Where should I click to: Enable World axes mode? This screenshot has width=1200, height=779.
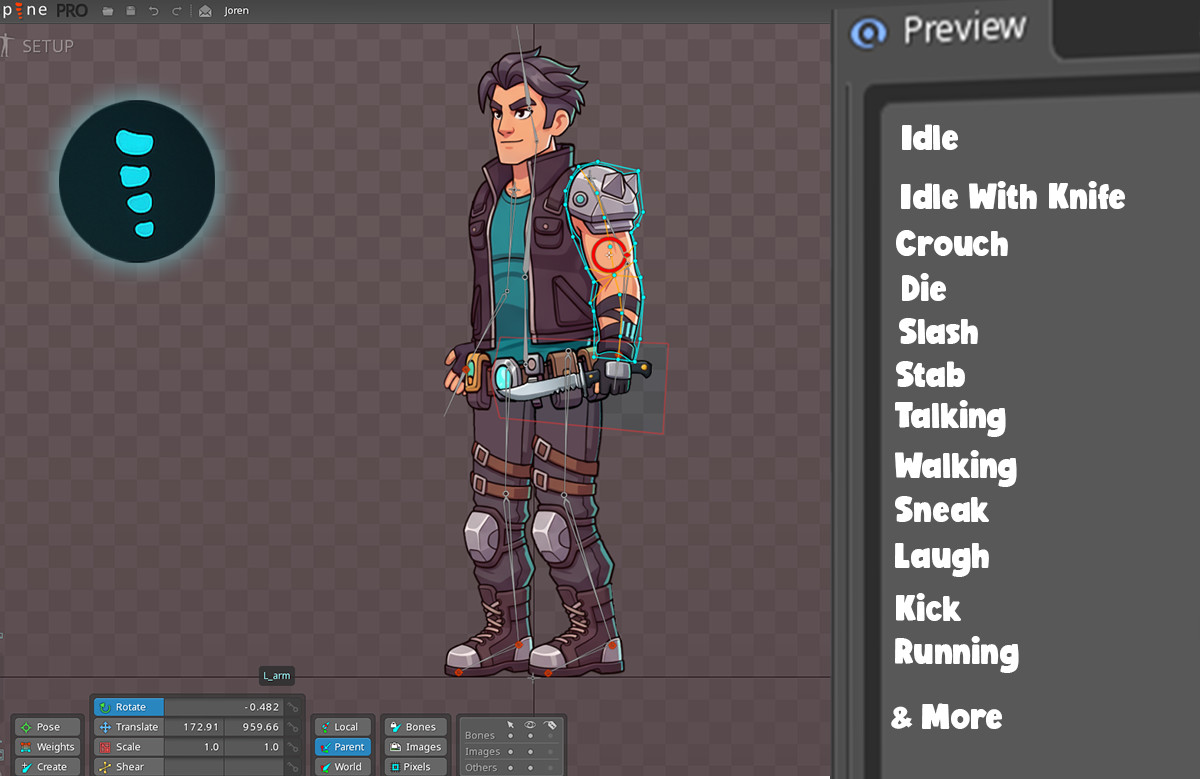click(x=342, y=767)
